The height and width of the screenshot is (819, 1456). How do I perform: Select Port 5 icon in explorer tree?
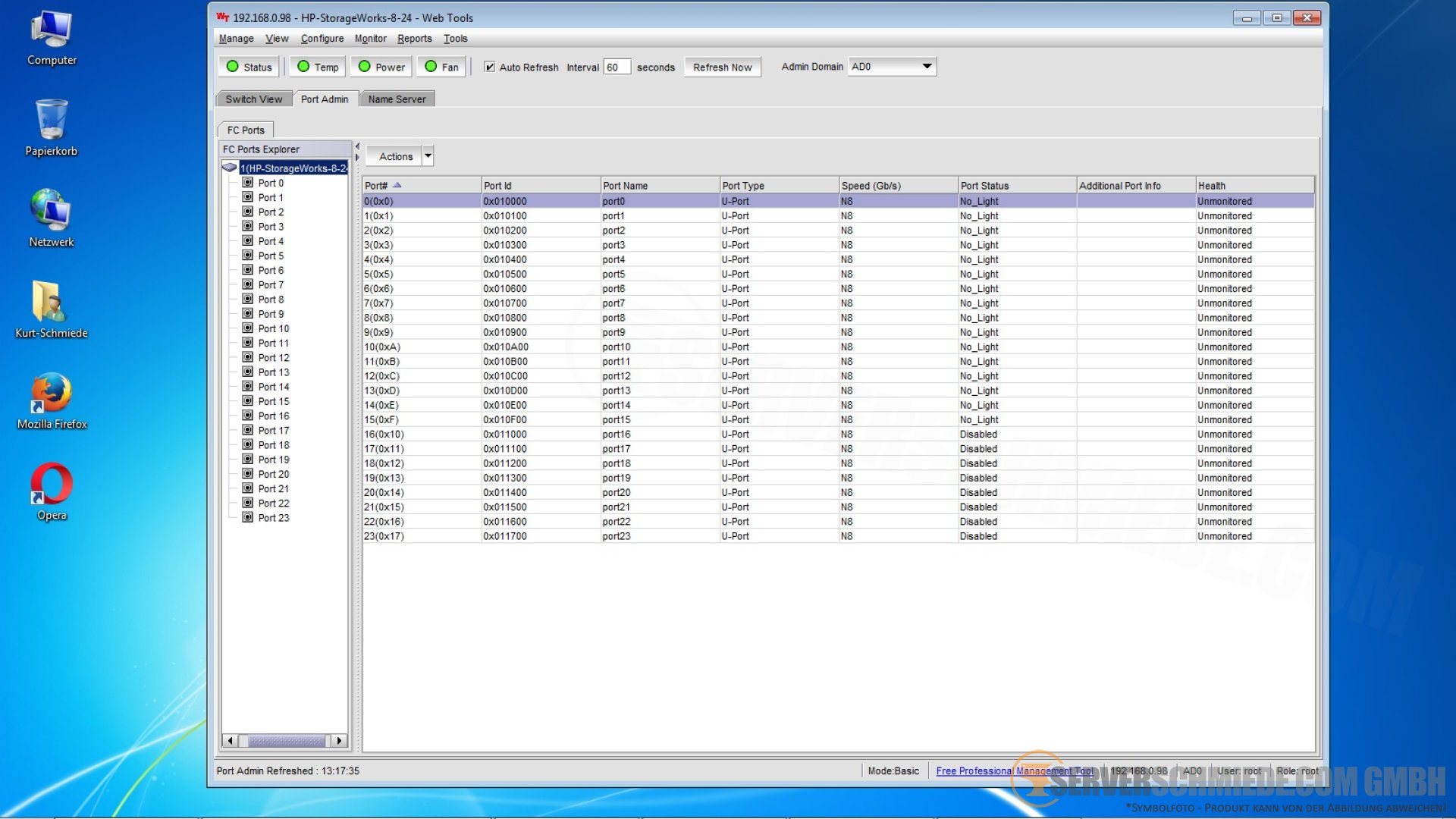(x=247, y=256)
